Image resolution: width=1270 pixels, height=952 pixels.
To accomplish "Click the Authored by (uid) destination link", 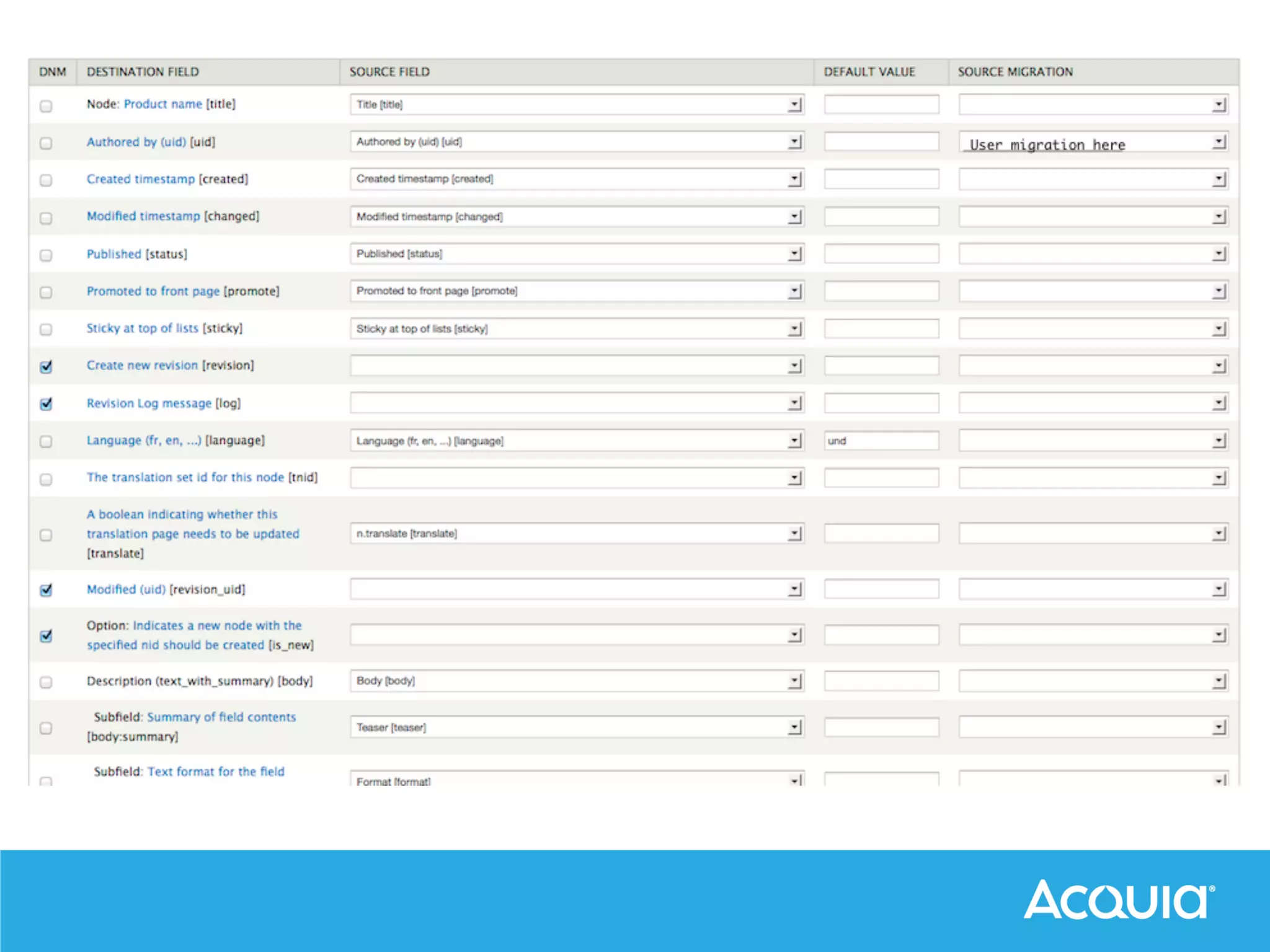I will (x=136, y=142).
